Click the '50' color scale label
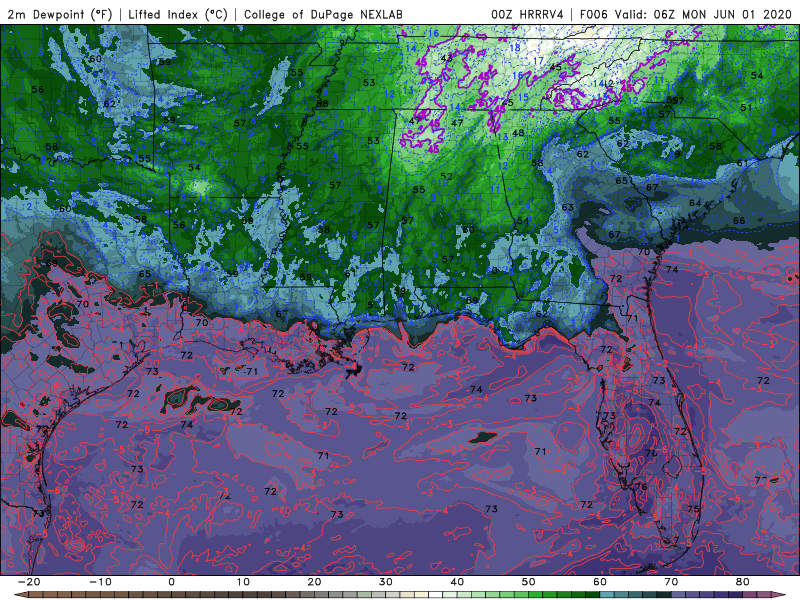Viewport: 800px width, 600px height. pyautogui.click(x=529, y=582)
